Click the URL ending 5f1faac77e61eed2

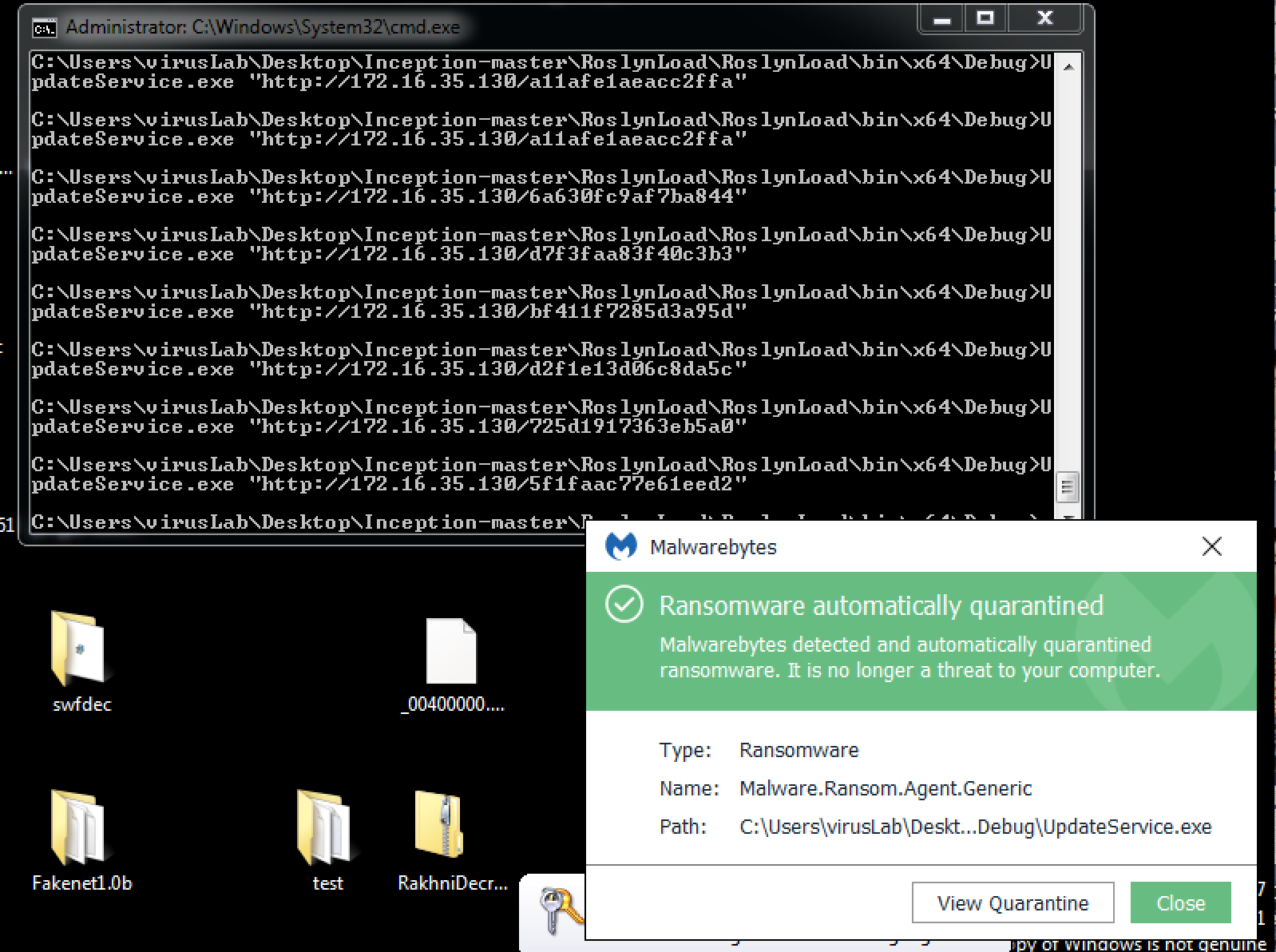[498, 484]
